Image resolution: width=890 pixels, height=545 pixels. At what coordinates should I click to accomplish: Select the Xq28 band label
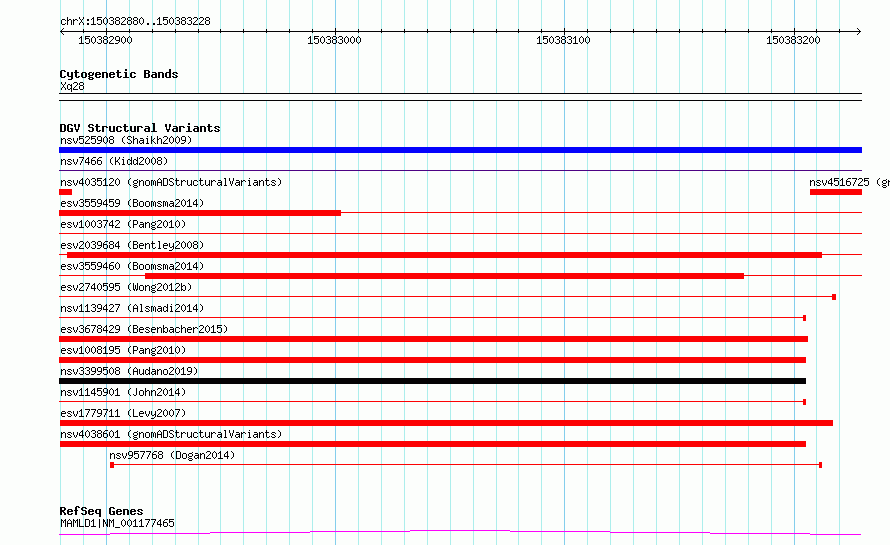tap(72, 86)
